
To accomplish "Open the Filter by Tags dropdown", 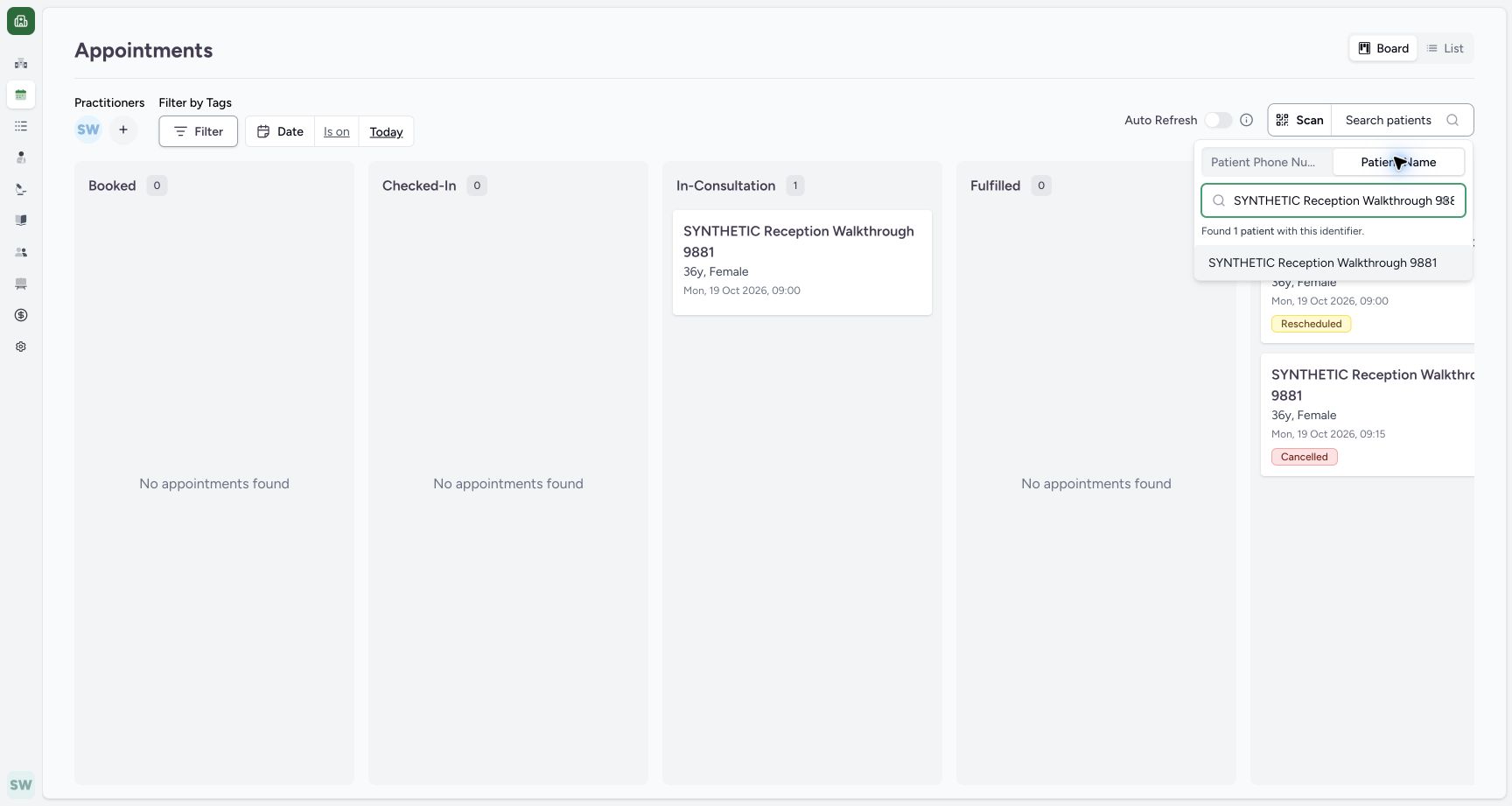I will pos(198,131).
